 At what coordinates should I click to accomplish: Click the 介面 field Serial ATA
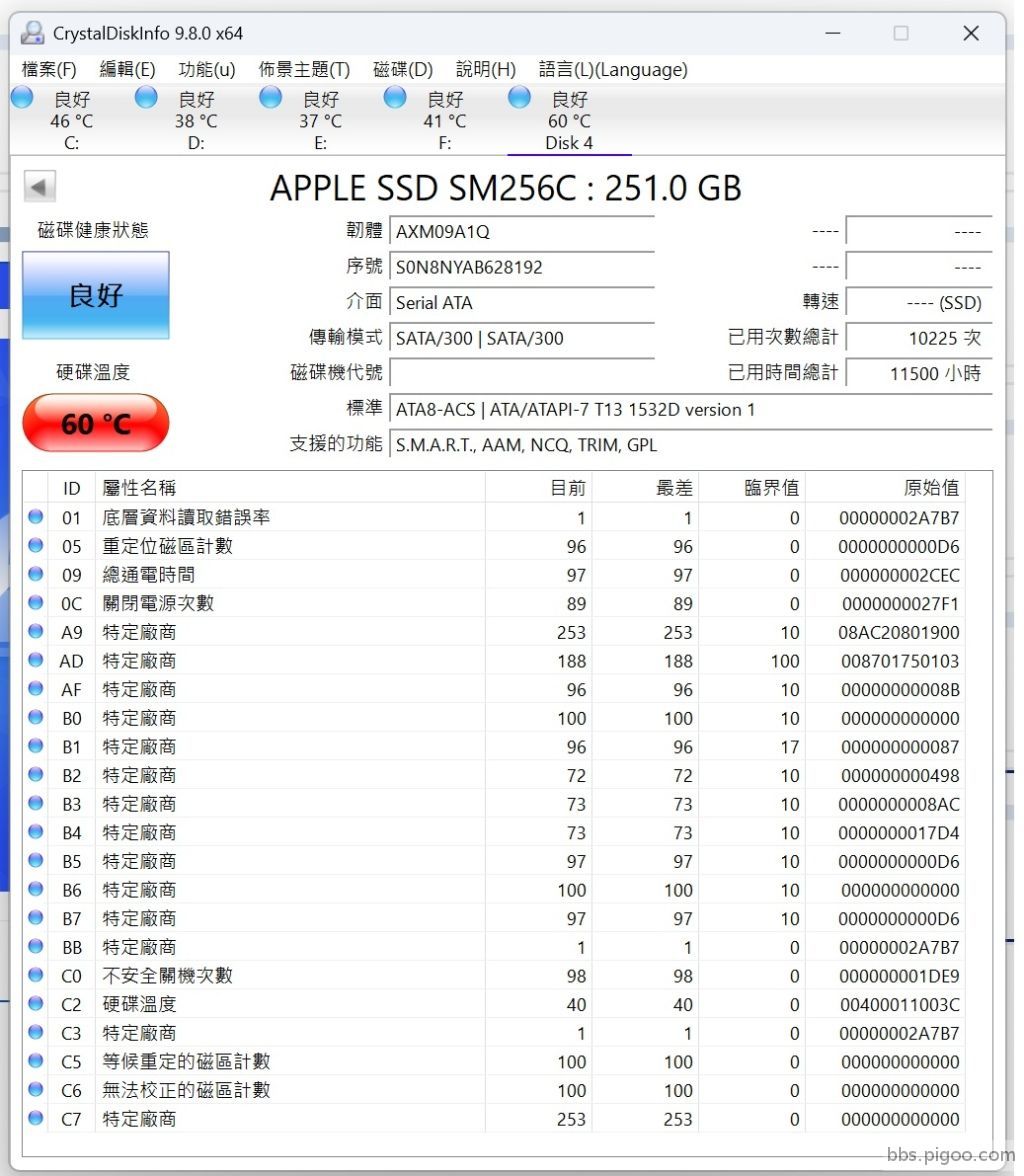click(522, 302)
